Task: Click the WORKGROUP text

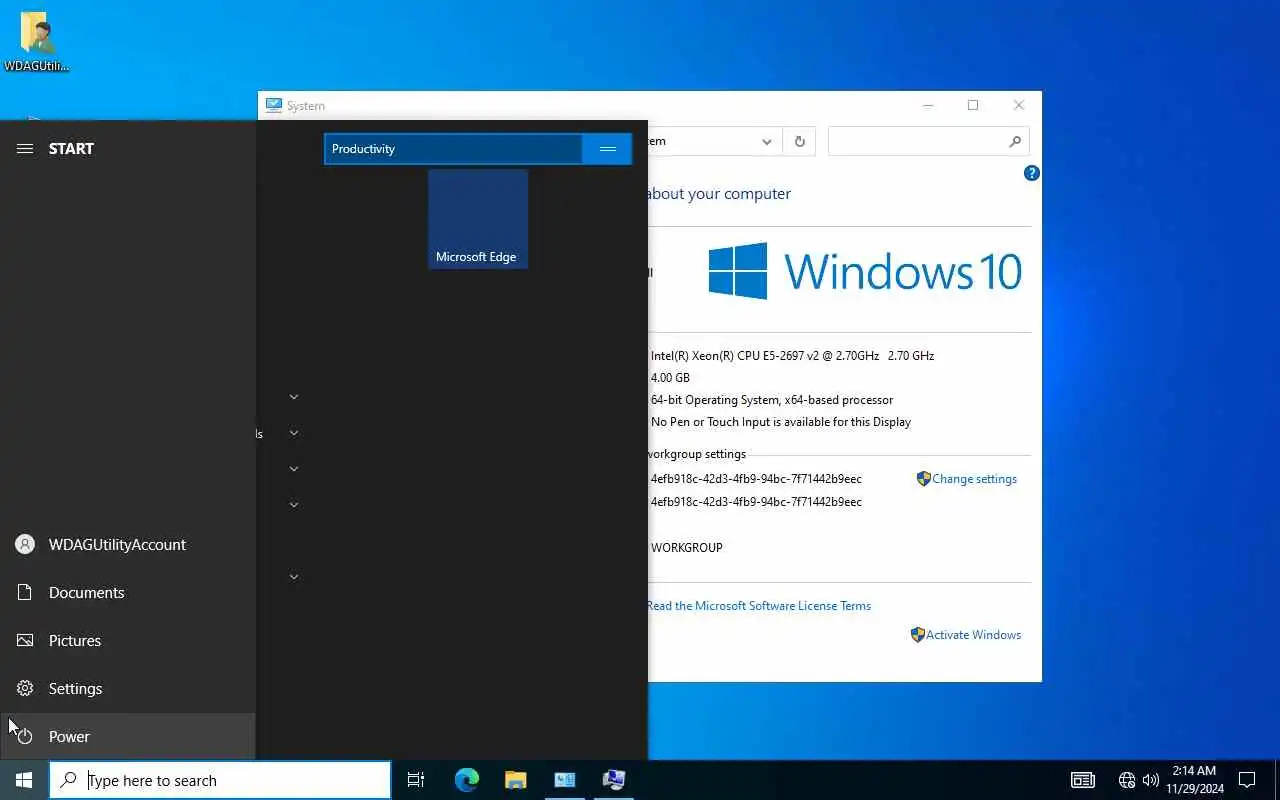Action: tap(687, 548)
